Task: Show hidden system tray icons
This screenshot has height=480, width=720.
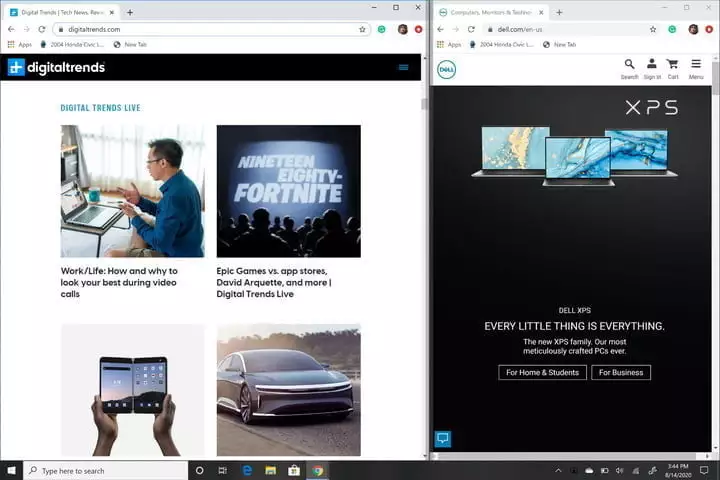Action: 559,470
